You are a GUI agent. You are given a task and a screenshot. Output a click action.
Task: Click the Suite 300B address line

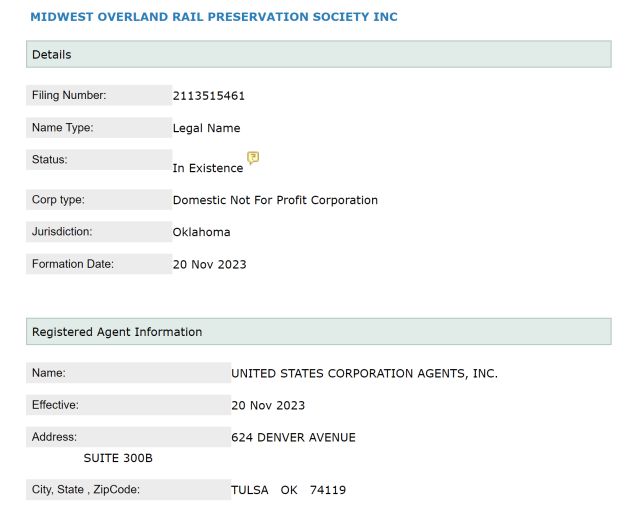(118, 458)
